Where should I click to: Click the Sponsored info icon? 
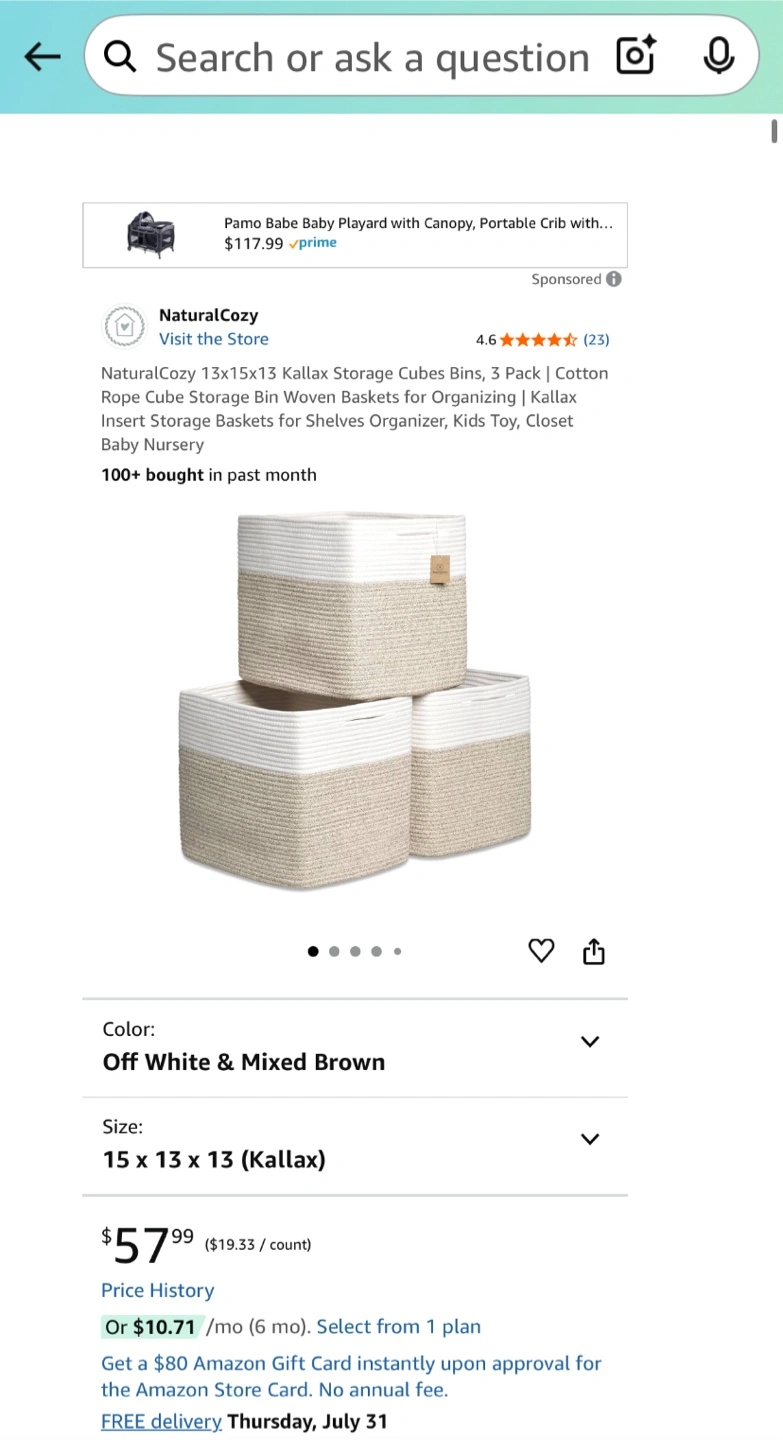click(614, 279)
